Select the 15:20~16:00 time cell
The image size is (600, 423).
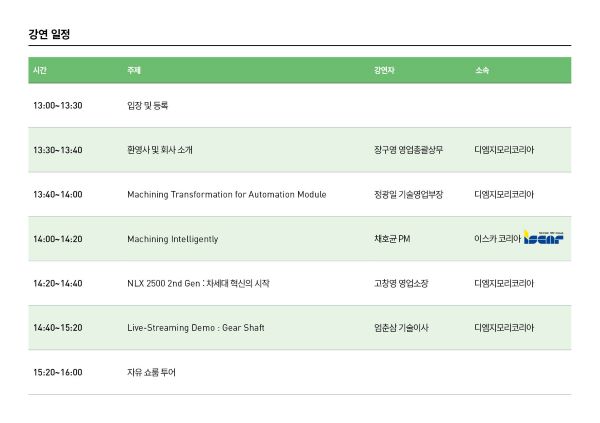[x=58, y=372]
